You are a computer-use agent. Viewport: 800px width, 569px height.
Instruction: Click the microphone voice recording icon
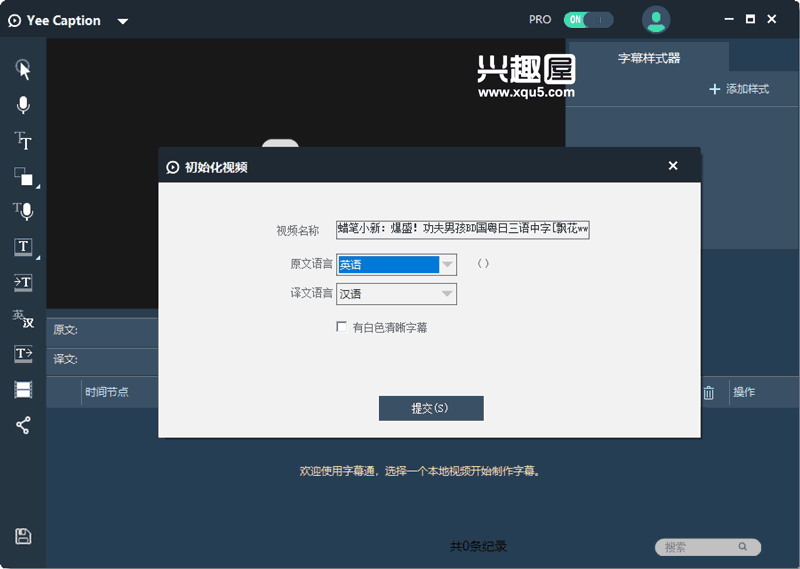23,105
